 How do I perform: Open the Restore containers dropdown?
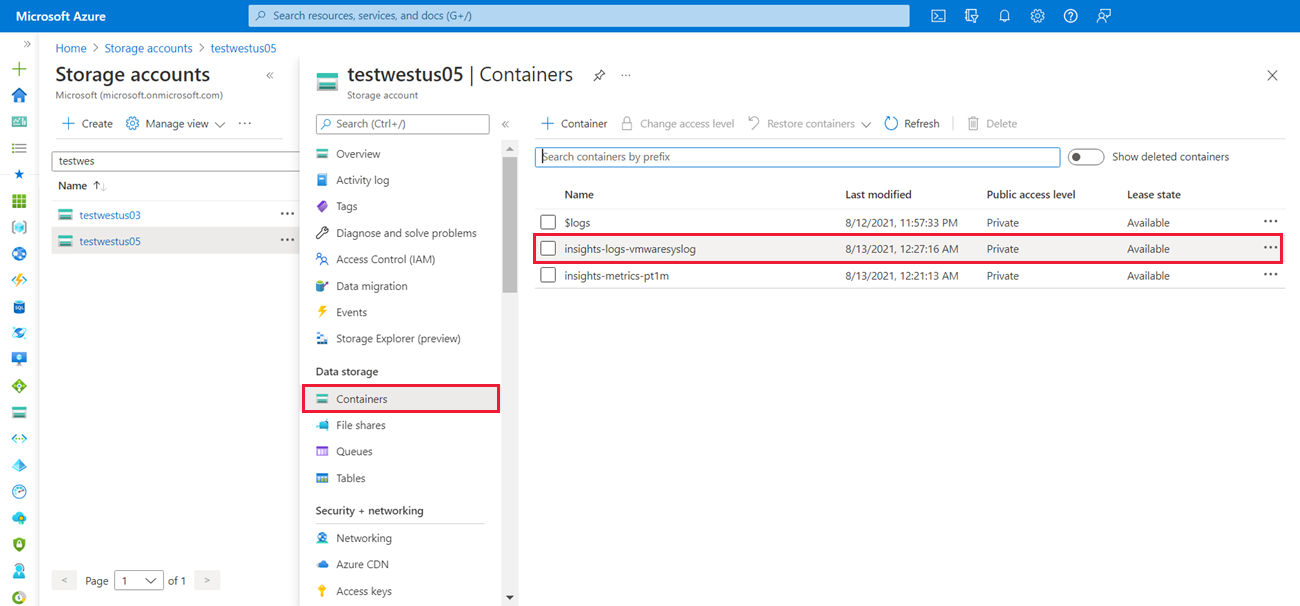pyautogui.click(x=809, y=124)
